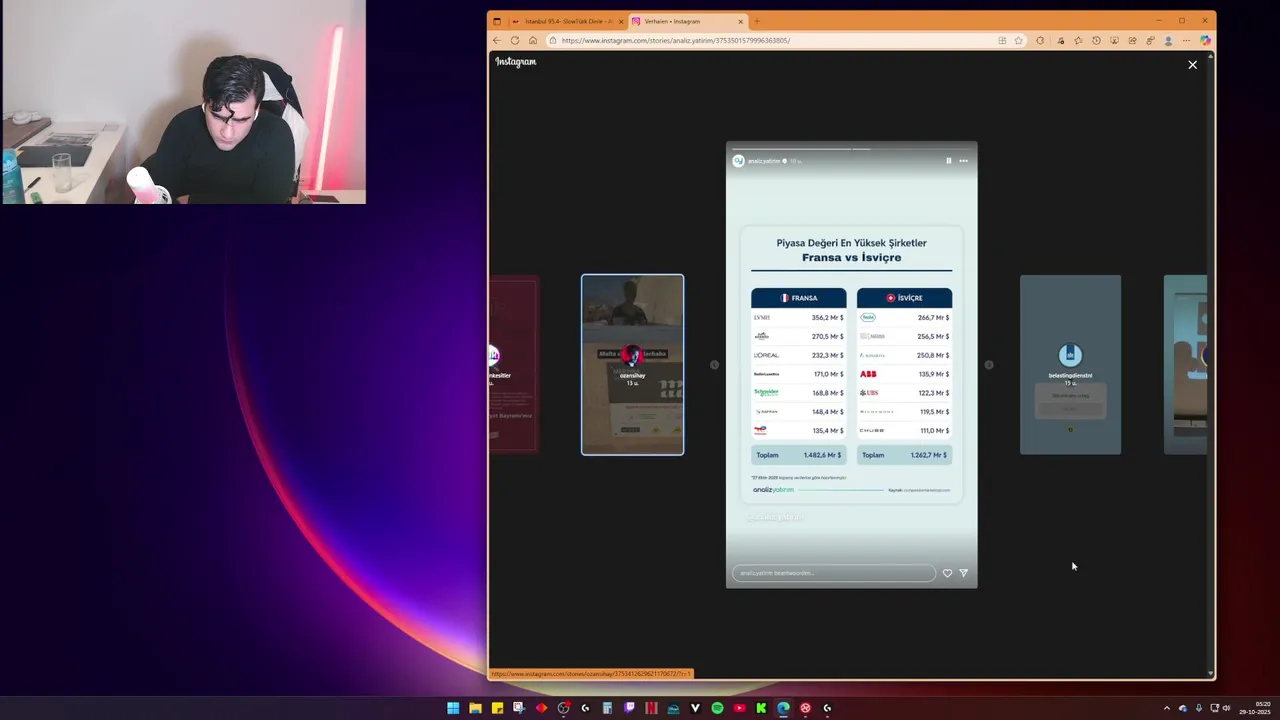
Task: Switch to Microsoft Edge in taskbar
Action: (x=783, y=708)
